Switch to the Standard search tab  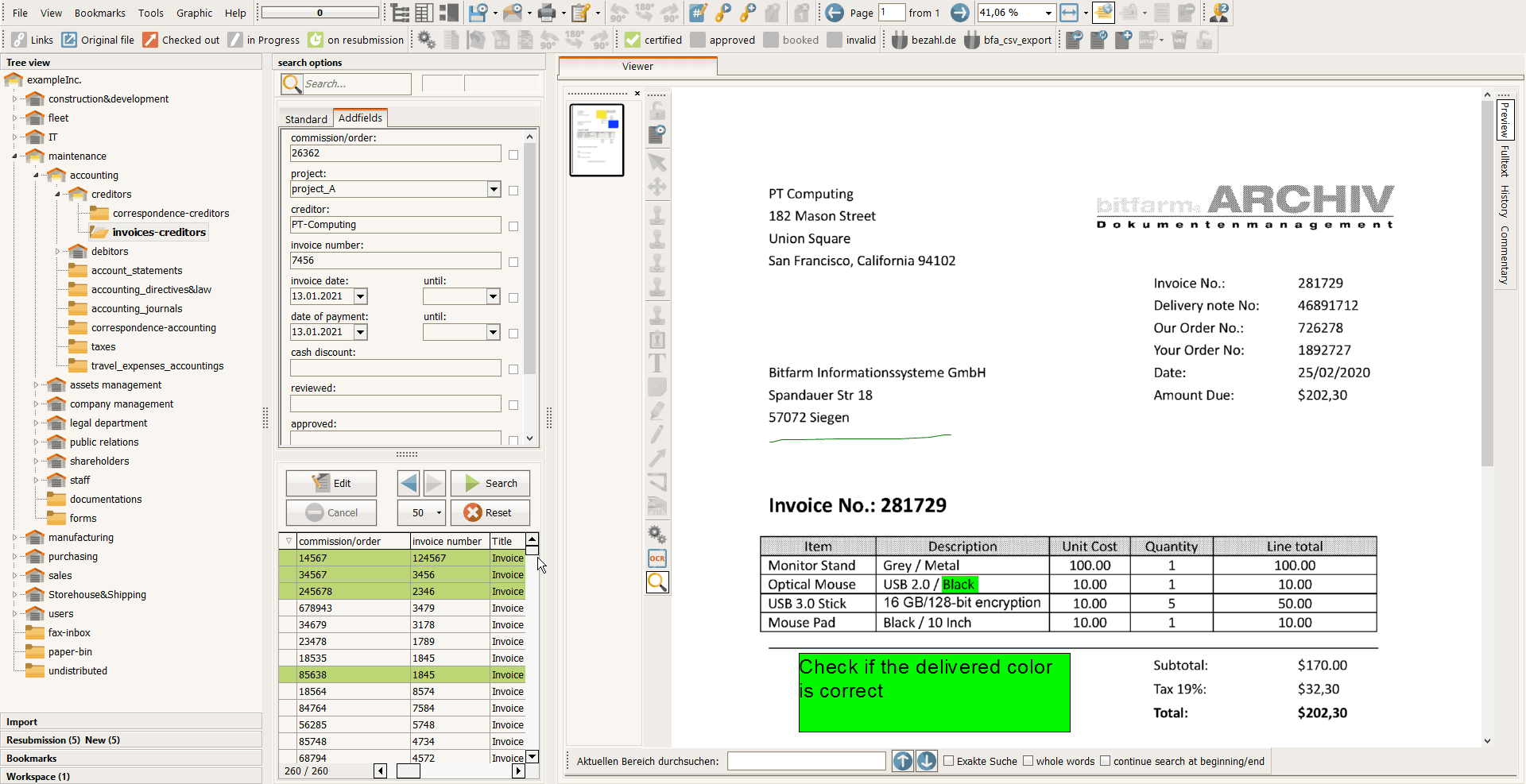(x=305, y=118)
